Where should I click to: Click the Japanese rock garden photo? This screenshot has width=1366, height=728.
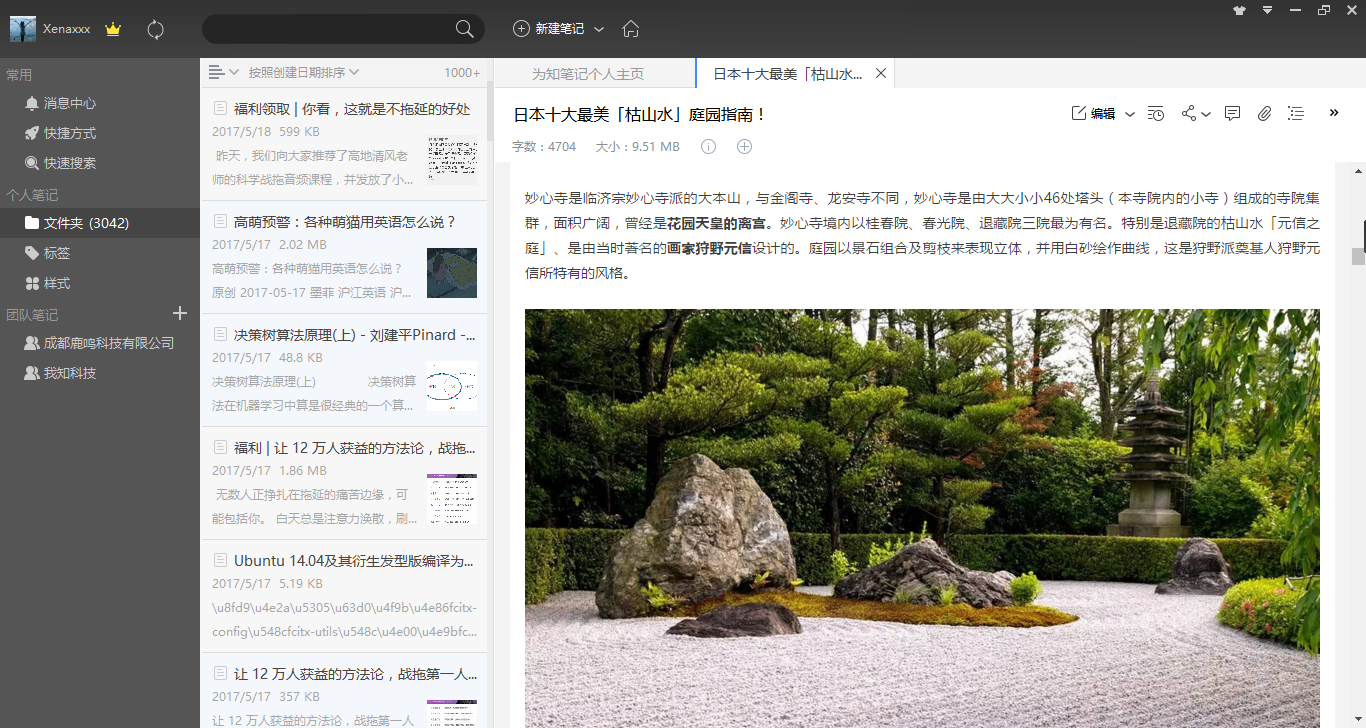tap(922, 518)
